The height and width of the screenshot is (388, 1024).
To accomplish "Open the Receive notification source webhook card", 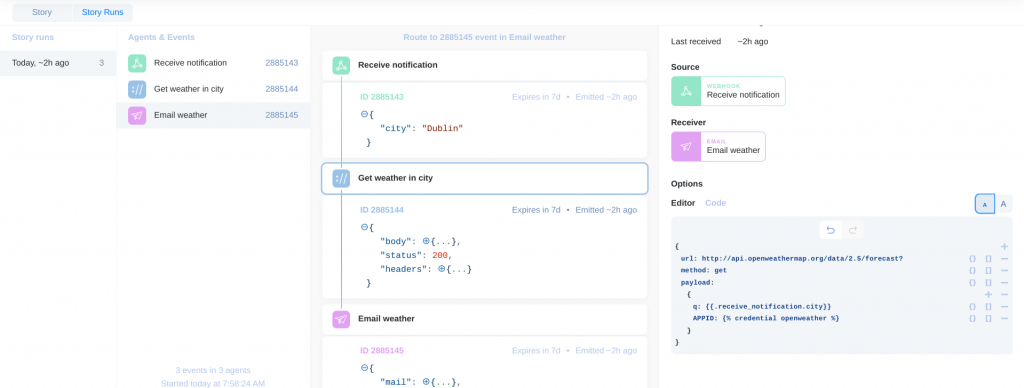I will [x=728, y=91].
